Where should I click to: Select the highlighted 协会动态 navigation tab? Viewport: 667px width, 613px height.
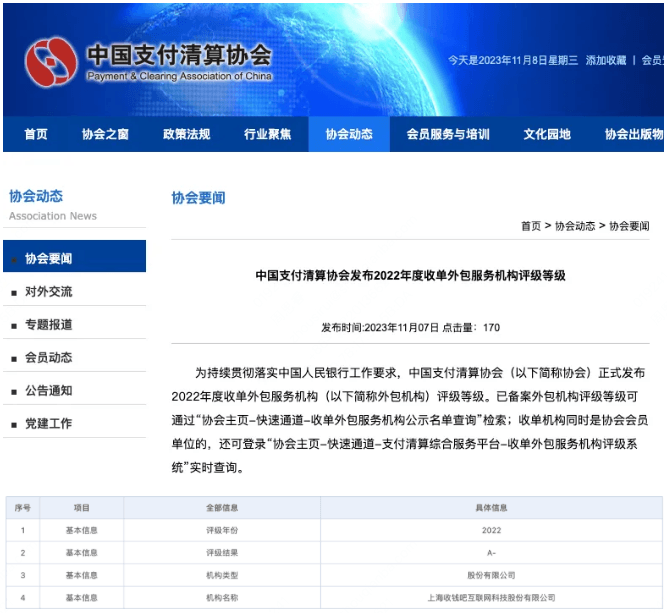pyautogui.click(x=349, y=134)
